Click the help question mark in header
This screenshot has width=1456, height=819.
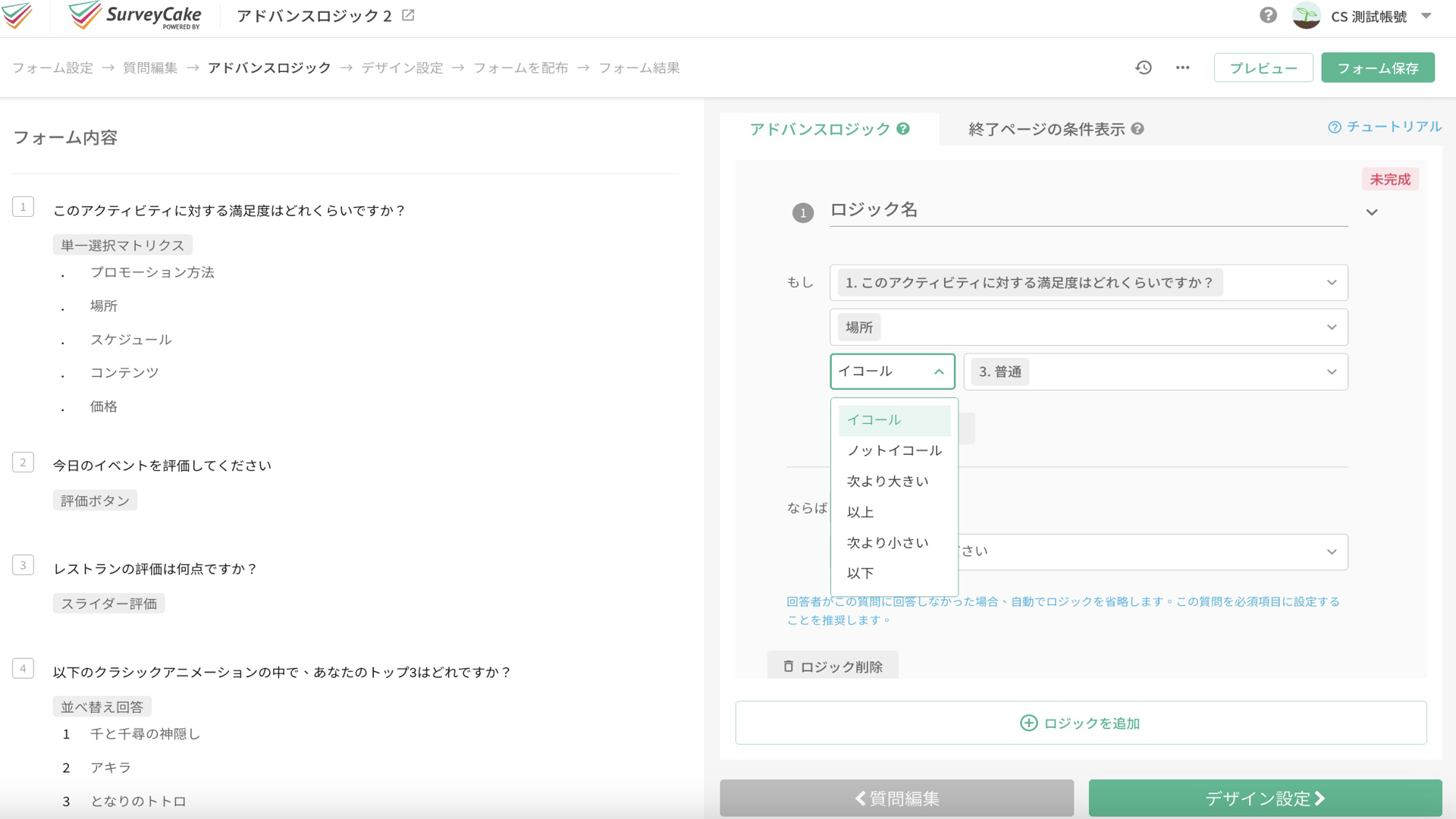point(1268,15)
